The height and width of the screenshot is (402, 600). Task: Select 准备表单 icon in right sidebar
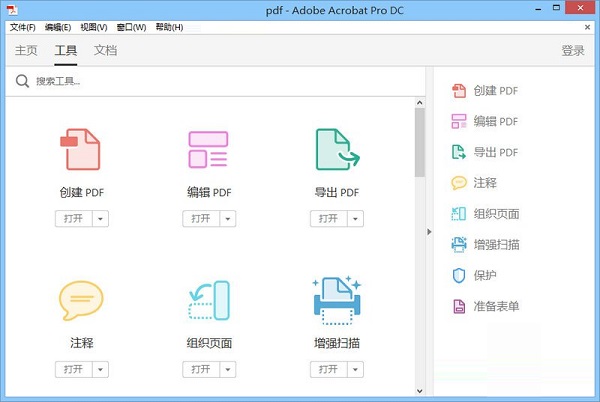point(459,306)
